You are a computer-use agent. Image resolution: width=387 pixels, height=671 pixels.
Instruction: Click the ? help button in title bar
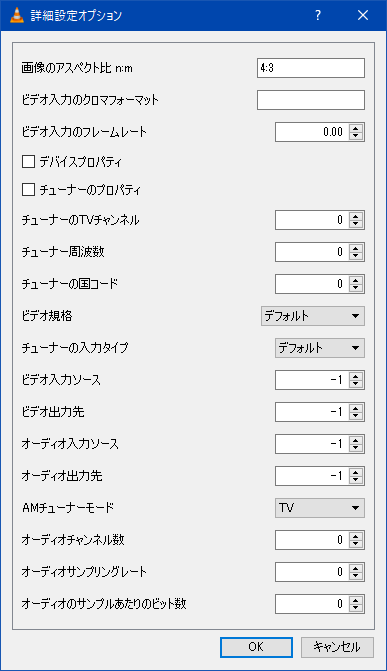coord(318,15)
